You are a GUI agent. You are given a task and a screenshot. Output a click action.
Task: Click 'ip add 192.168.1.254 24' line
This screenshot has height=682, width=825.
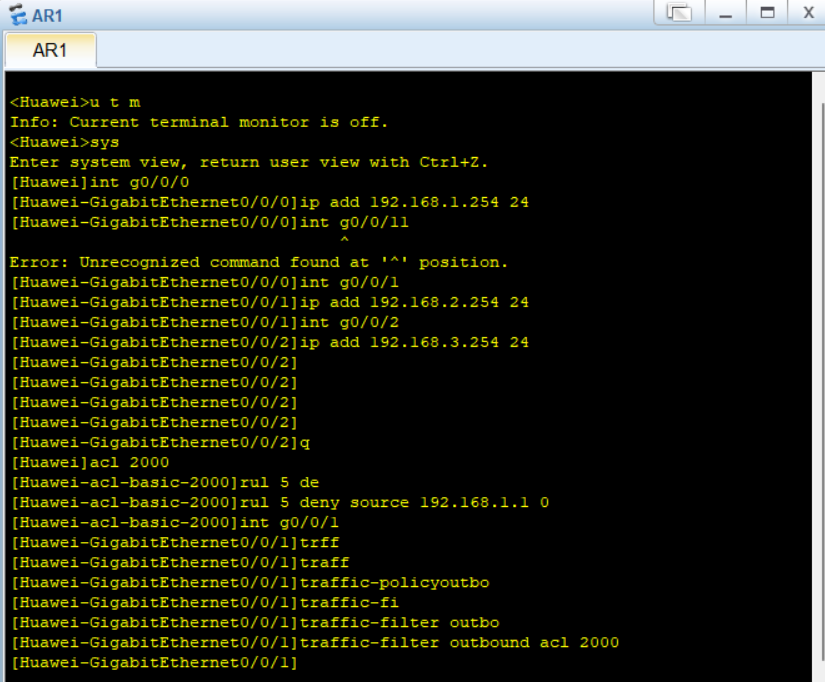pyautogui.click(x=270, y=202)
